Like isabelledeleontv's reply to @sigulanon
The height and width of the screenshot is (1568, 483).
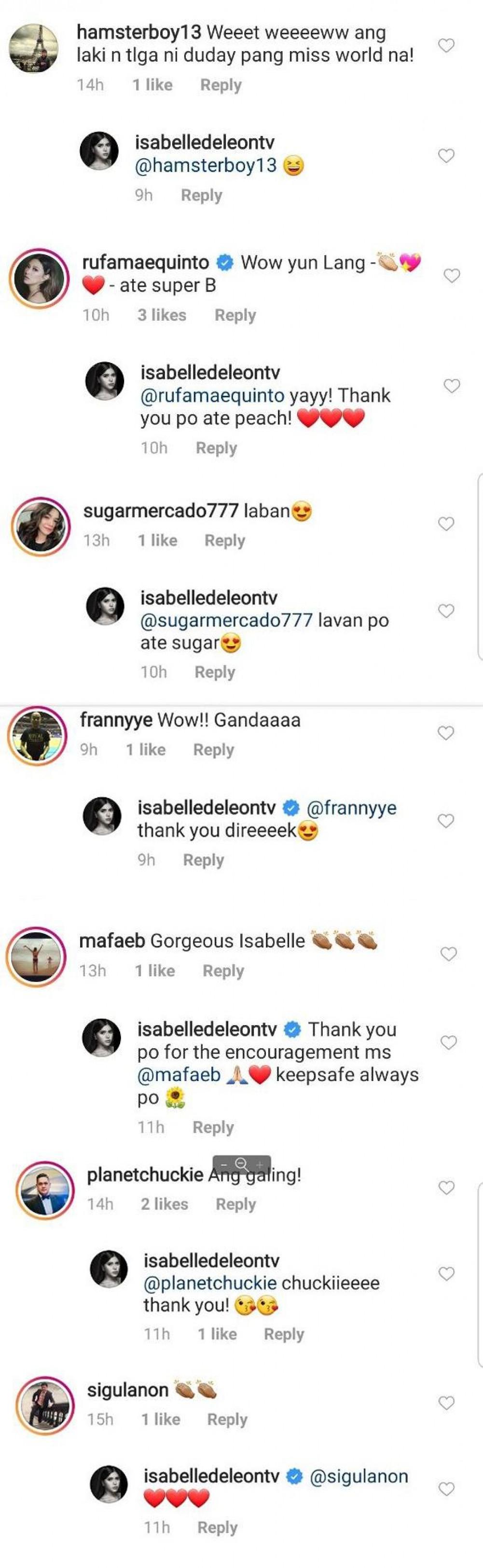[446, 1489]
